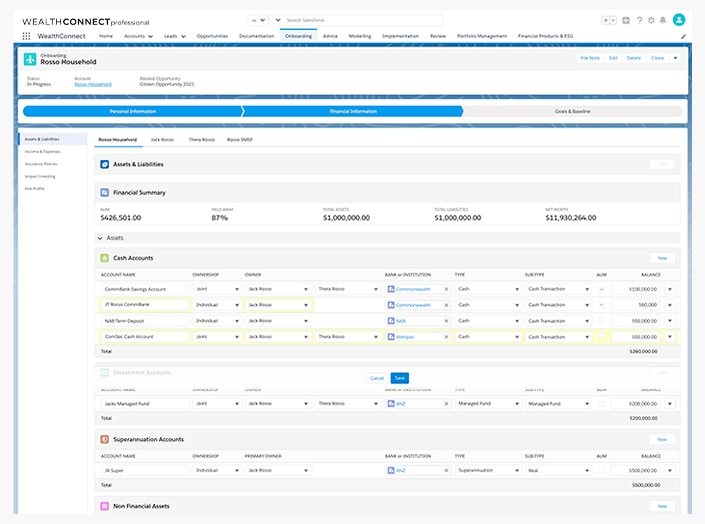The image size is (705, 524).
Task: Clear Commonwealth bank in CommBank Savings row
Action: point(446,289)
